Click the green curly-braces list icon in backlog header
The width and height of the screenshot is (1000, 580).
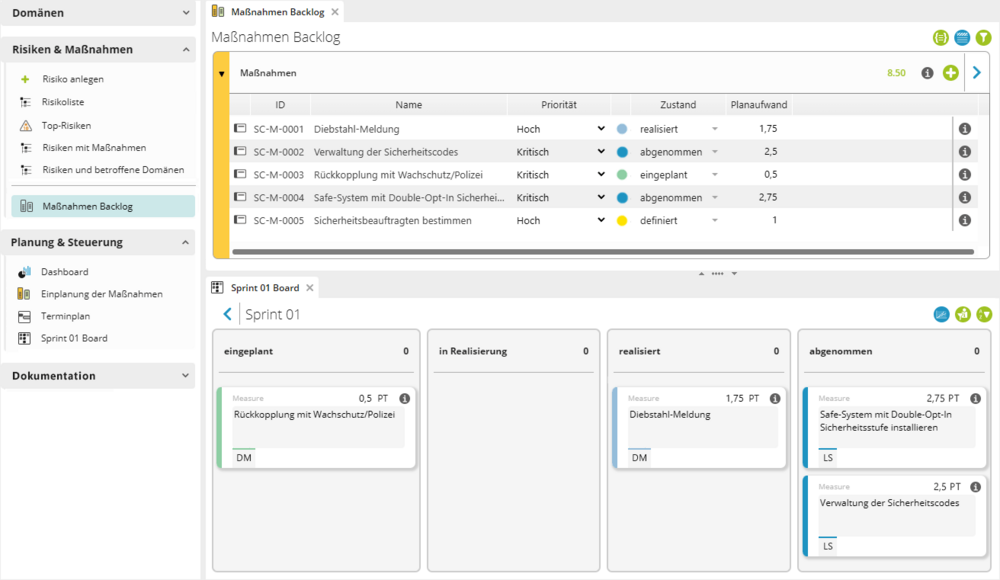tap(940, 38)
